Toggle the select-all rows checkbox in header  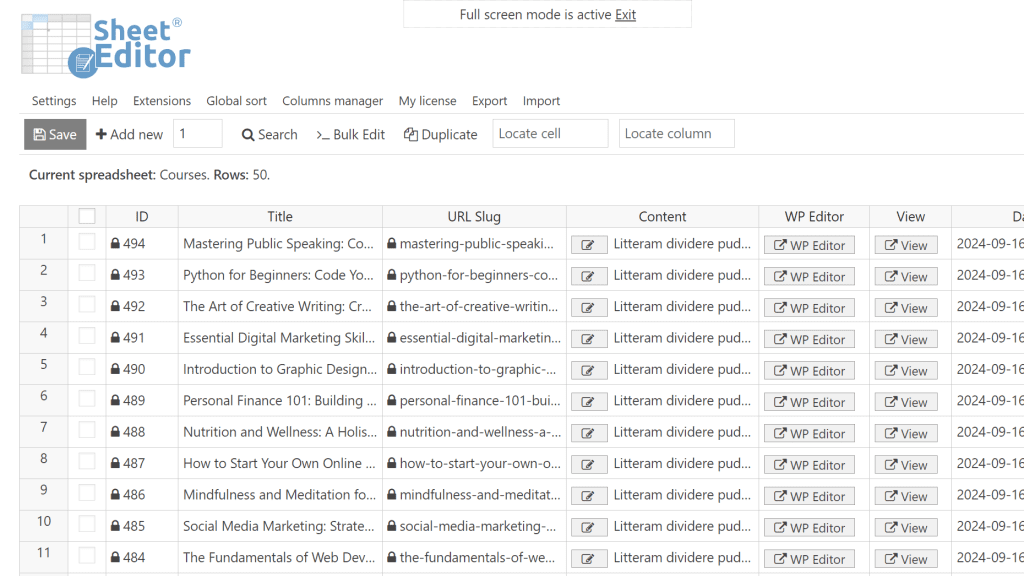click(87, 216)
